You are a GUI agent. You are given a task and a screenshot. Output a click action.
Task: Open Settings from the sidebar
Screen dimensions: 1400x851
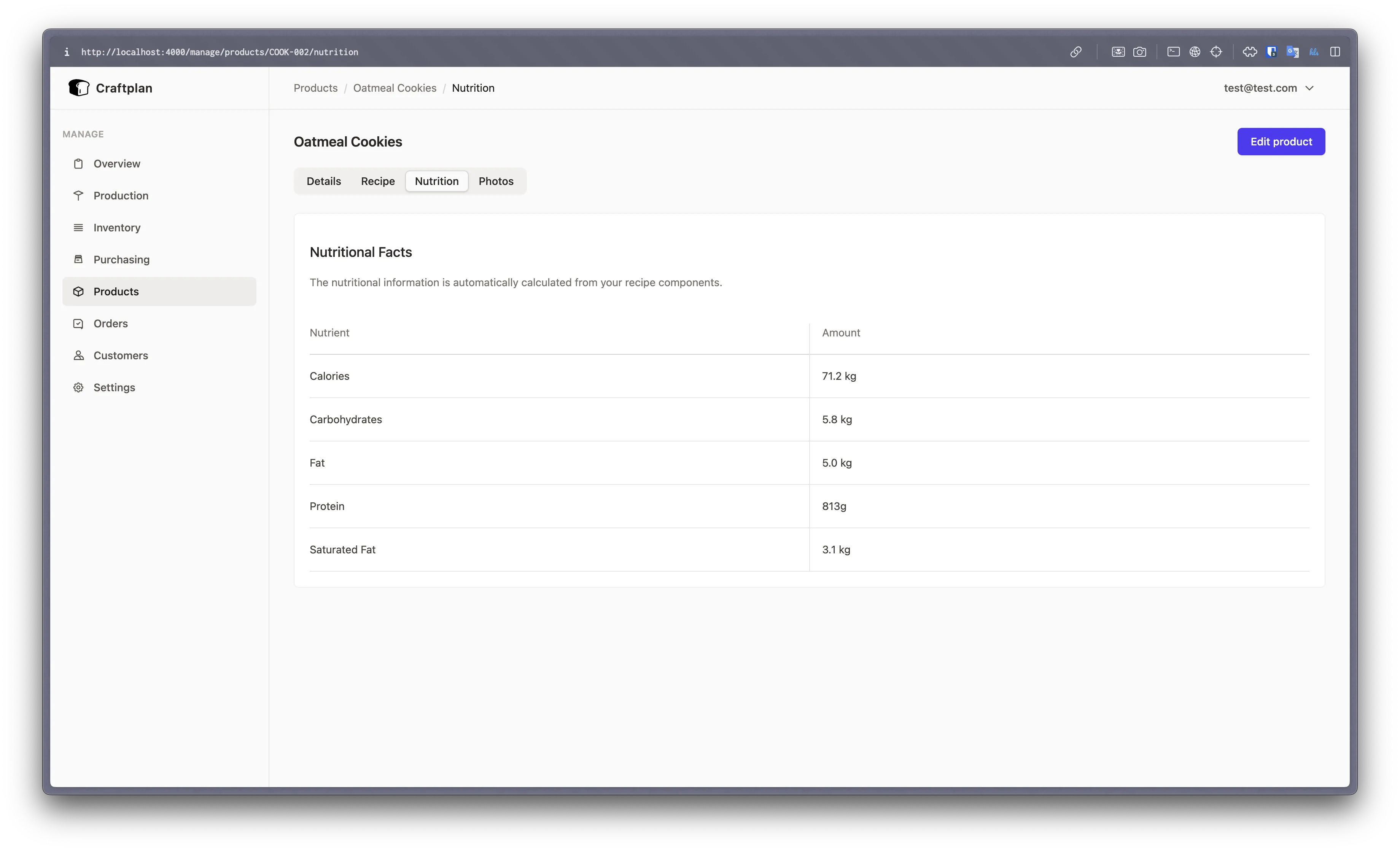tap(114, 387)
